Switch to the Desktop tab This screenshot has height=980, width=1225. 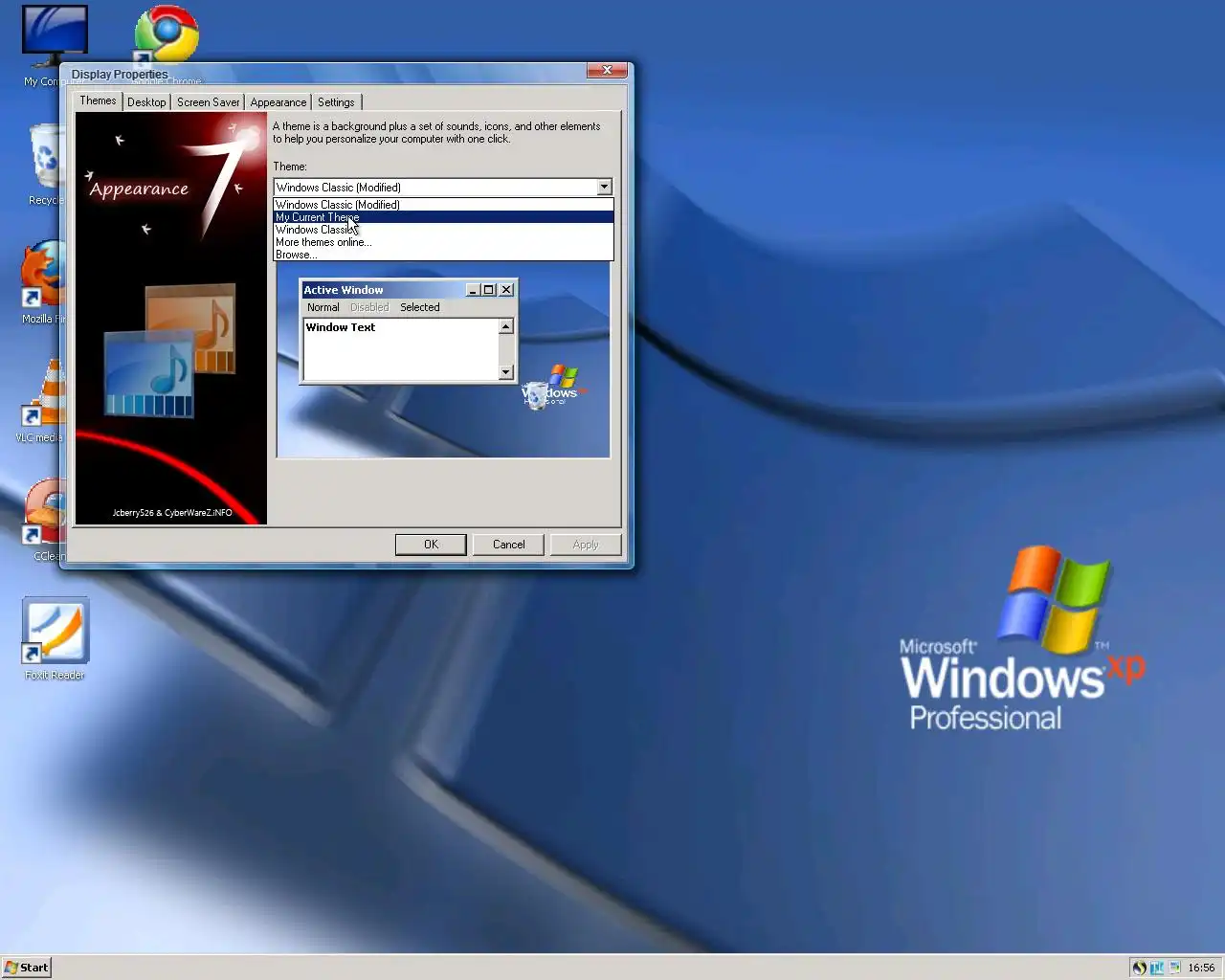coord(146,102)
